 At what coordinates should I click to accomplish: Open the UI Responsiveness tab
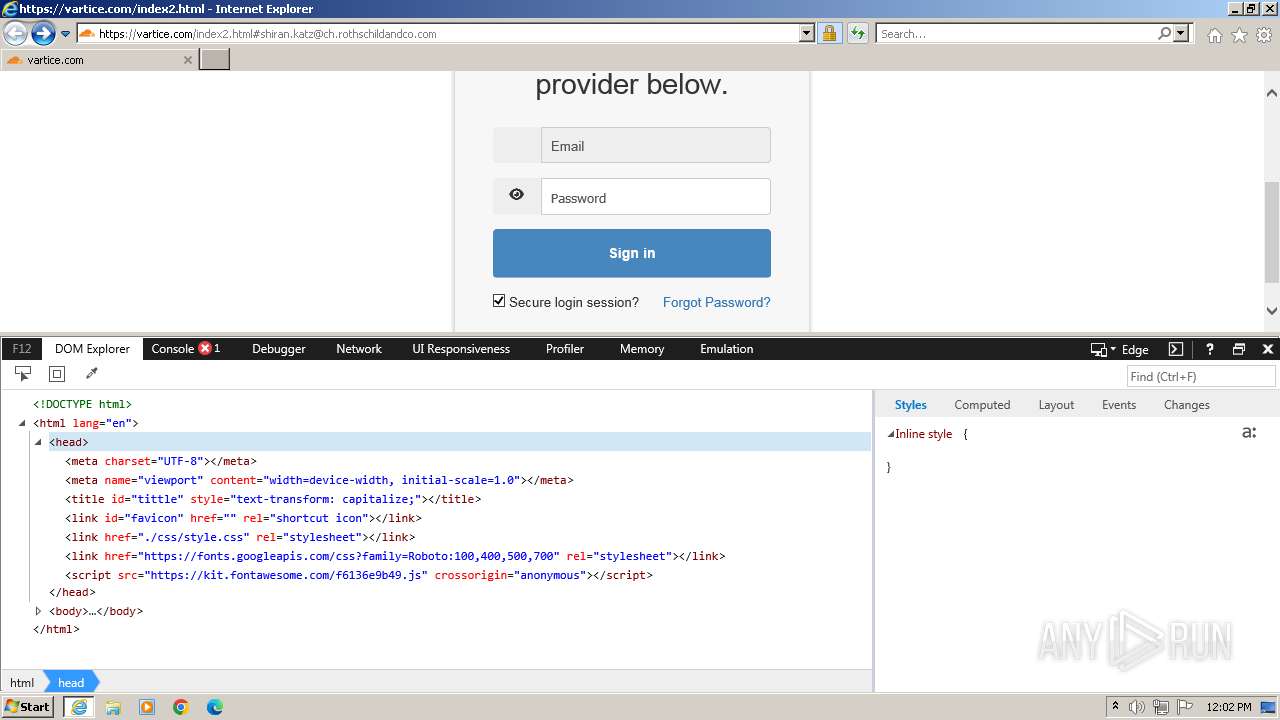coord(461,349)
